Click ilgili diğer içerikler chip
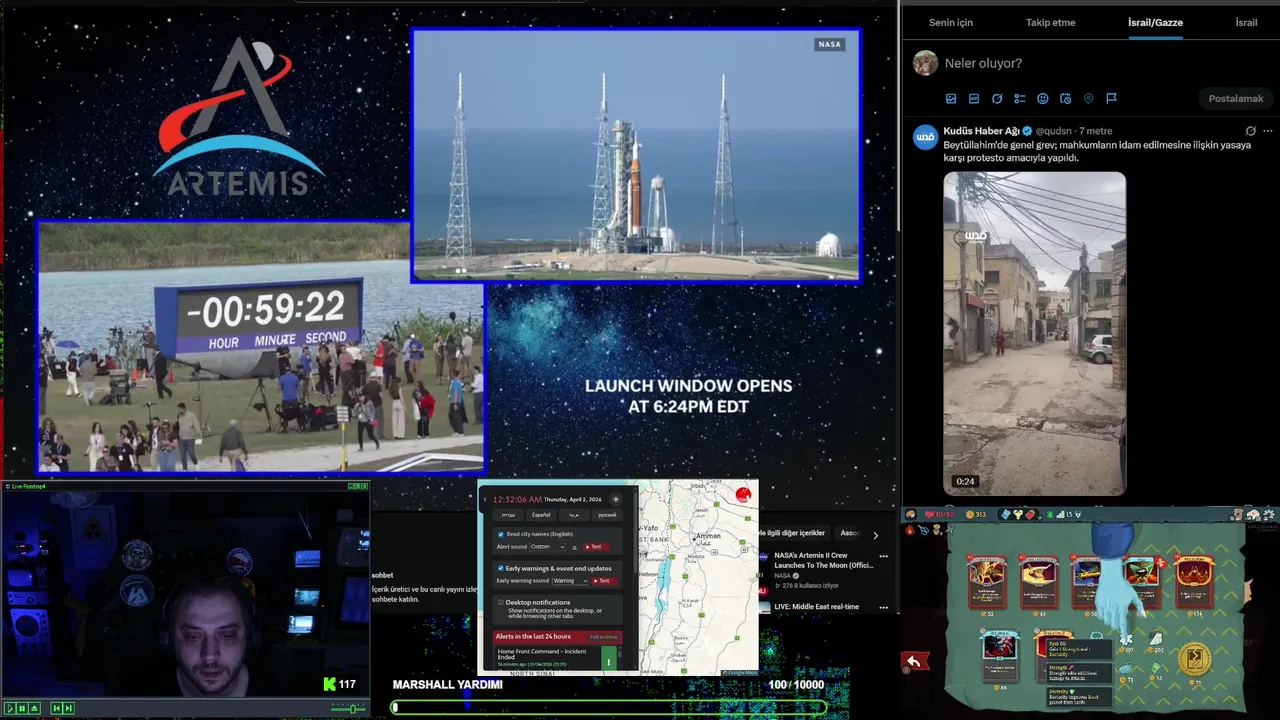 point(795,533)
